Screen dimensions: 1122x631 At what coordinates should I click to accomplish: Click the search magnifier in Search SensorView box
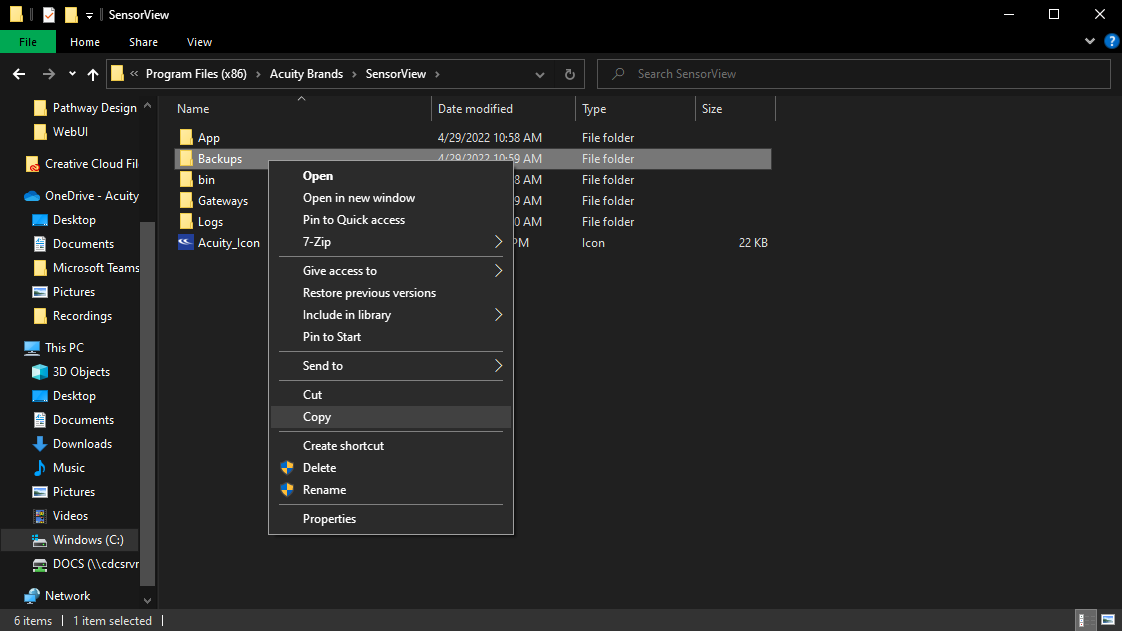[617, 73]
